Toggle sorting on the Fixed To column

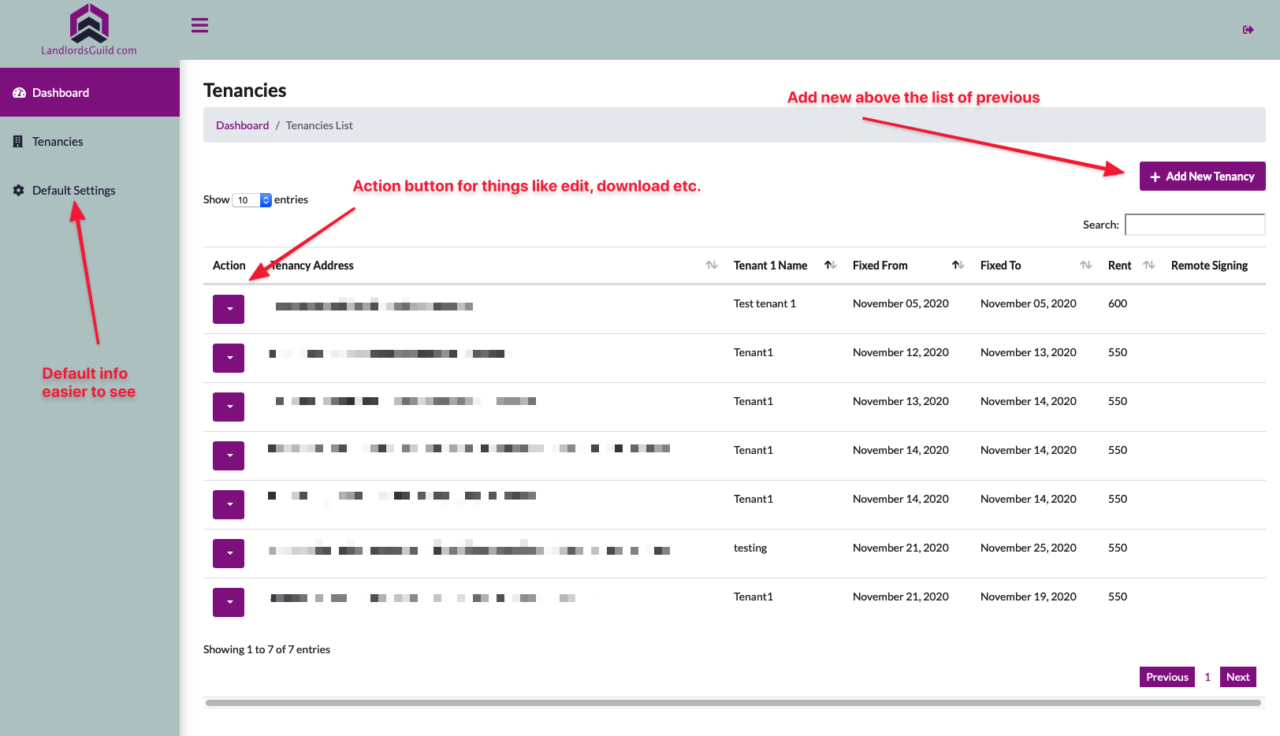(x=1086, y=265)
